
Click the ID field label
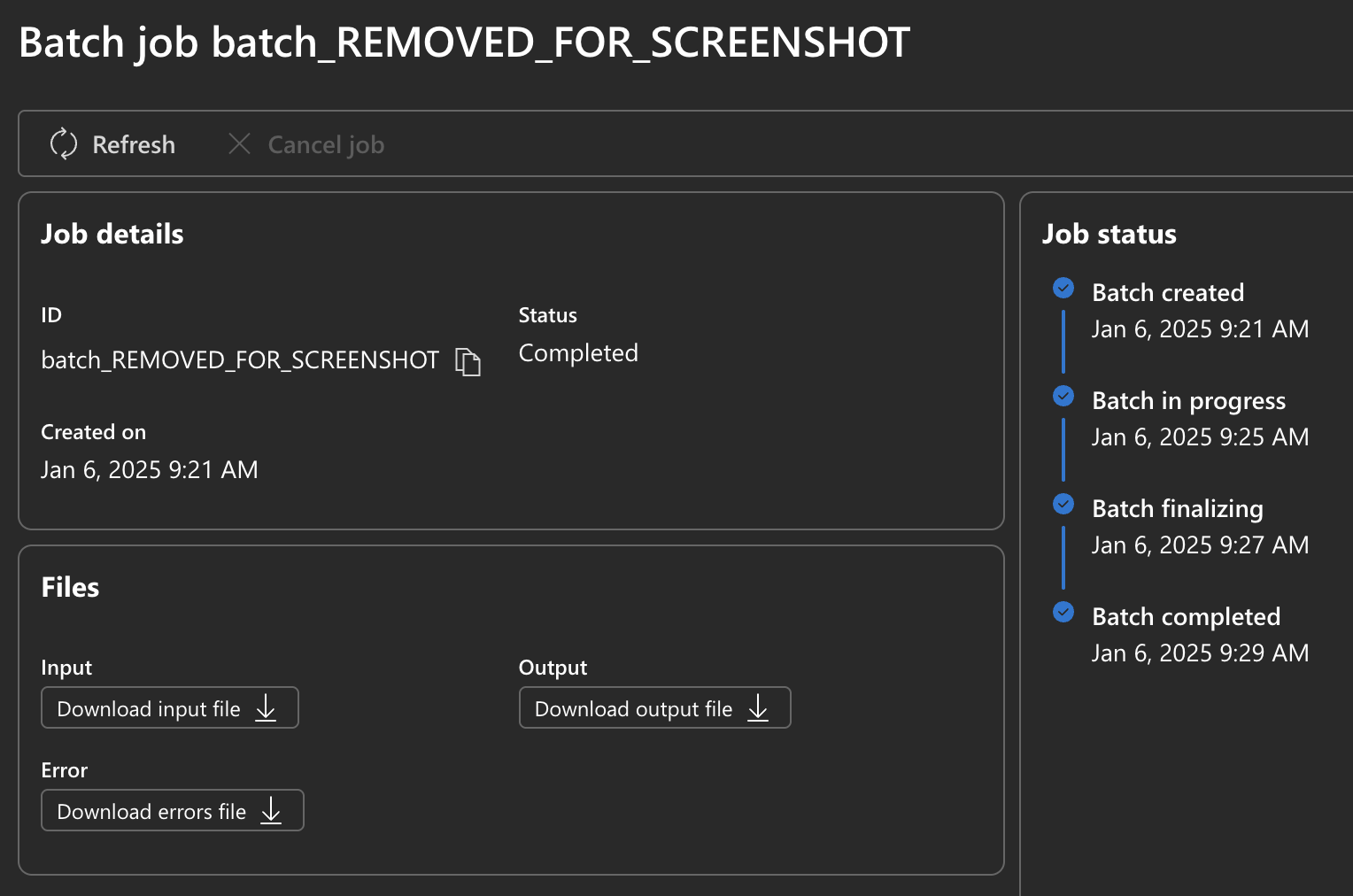51,315
